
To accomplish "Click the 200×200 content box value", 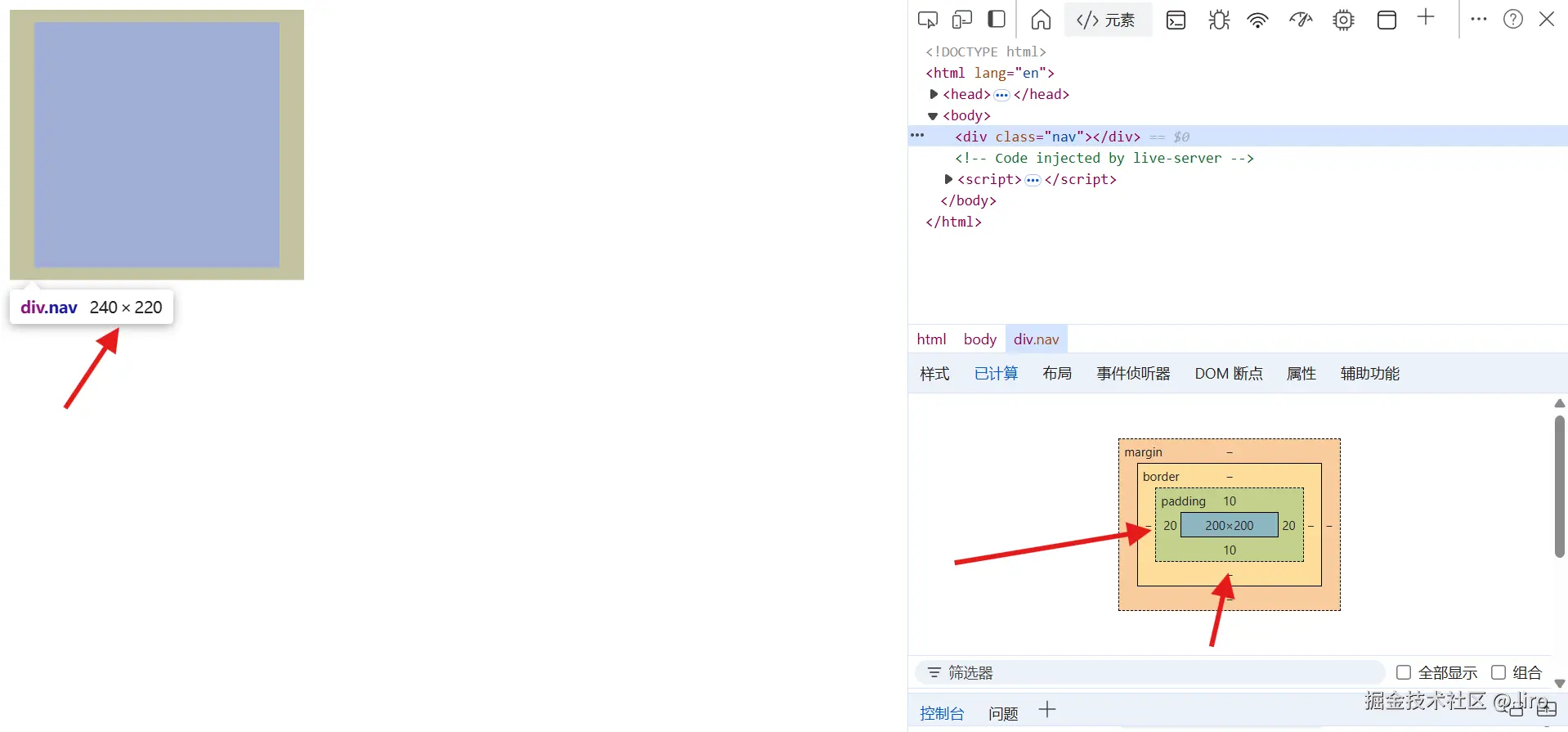I will (x=1229, y=526).
